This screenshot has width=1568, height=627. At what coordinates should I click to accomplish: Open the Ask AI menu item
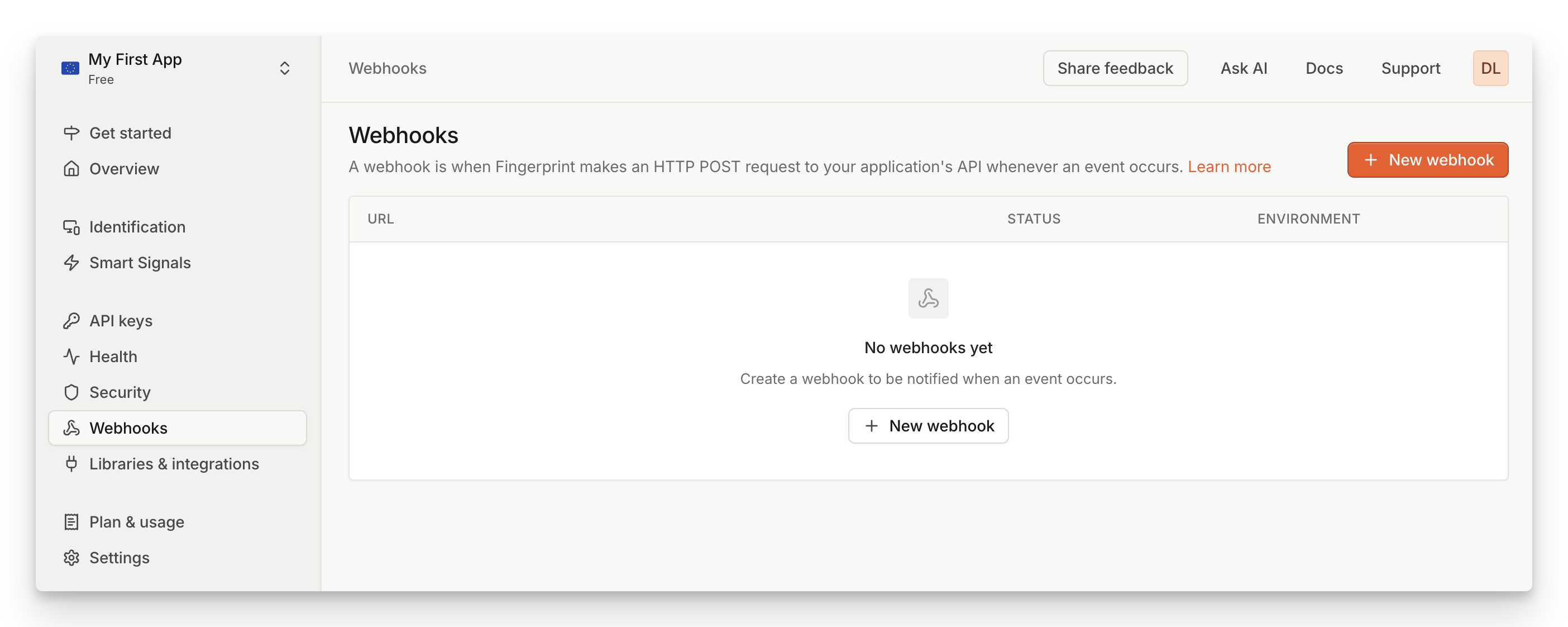pyautogui.click(x=1243, y=68)
